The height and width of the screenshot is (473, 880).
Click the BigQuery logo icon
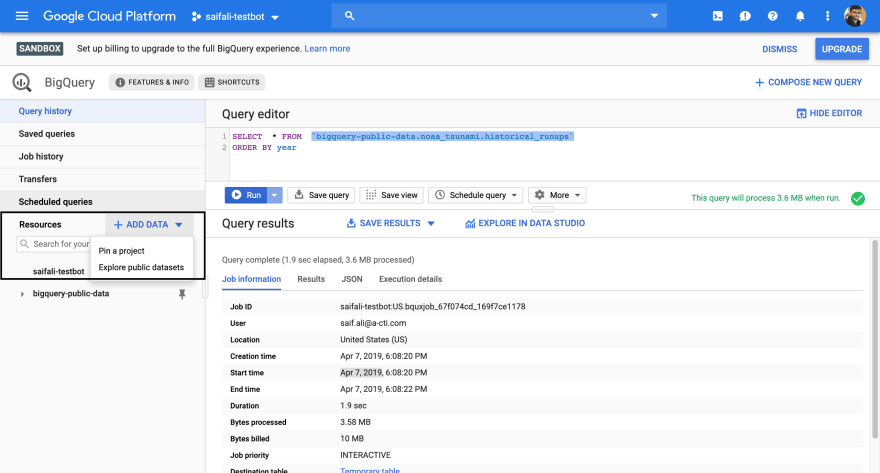point(22,82)
